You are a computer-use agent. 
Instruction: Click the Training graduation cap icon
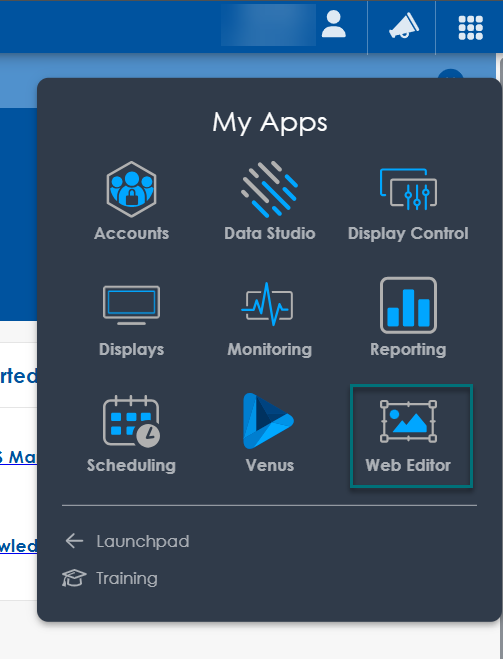coord(74,578)
